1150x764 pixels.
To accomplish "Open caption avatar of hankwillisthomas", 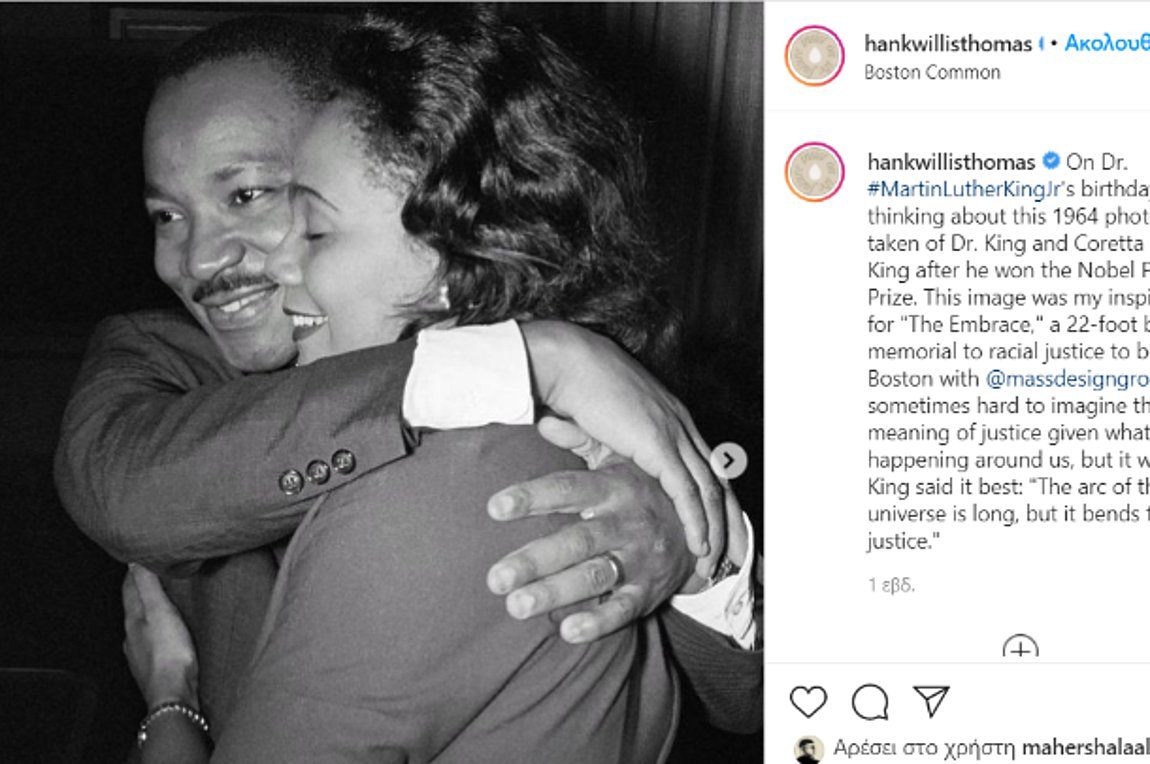I will [815, 172].
